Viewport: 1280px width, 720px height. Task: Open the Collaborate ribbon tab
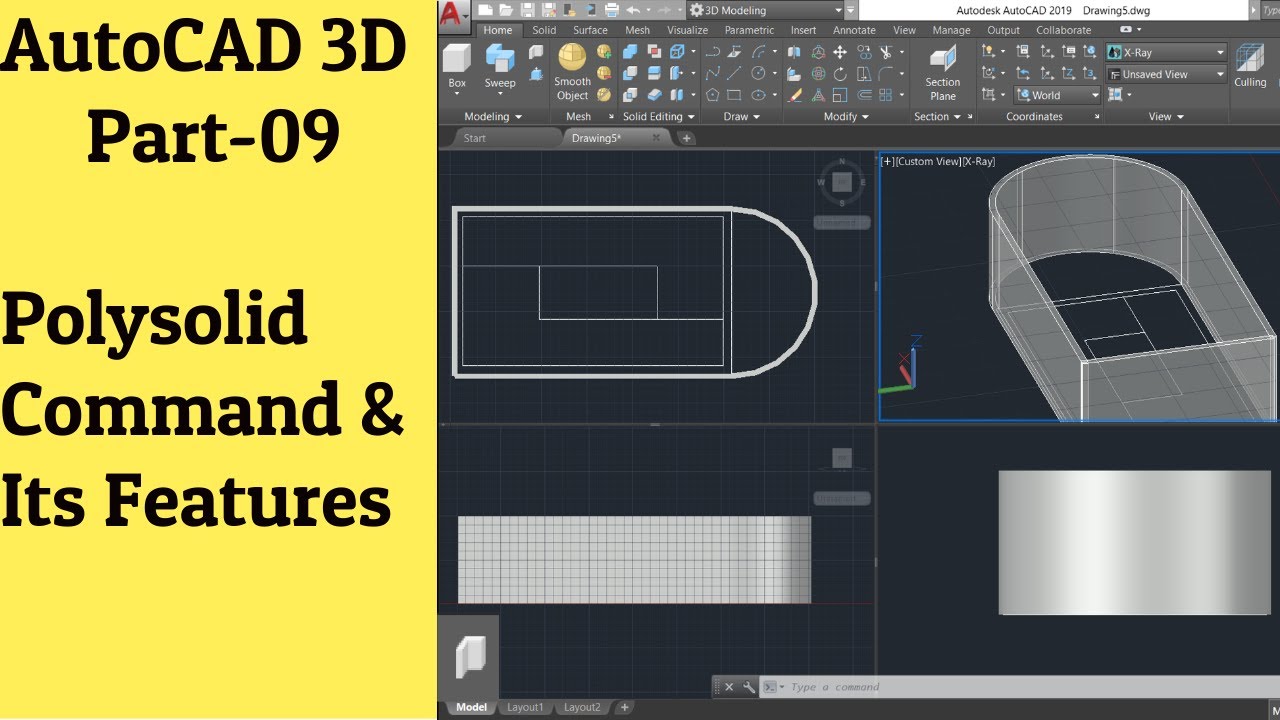tap(1063, 30)
